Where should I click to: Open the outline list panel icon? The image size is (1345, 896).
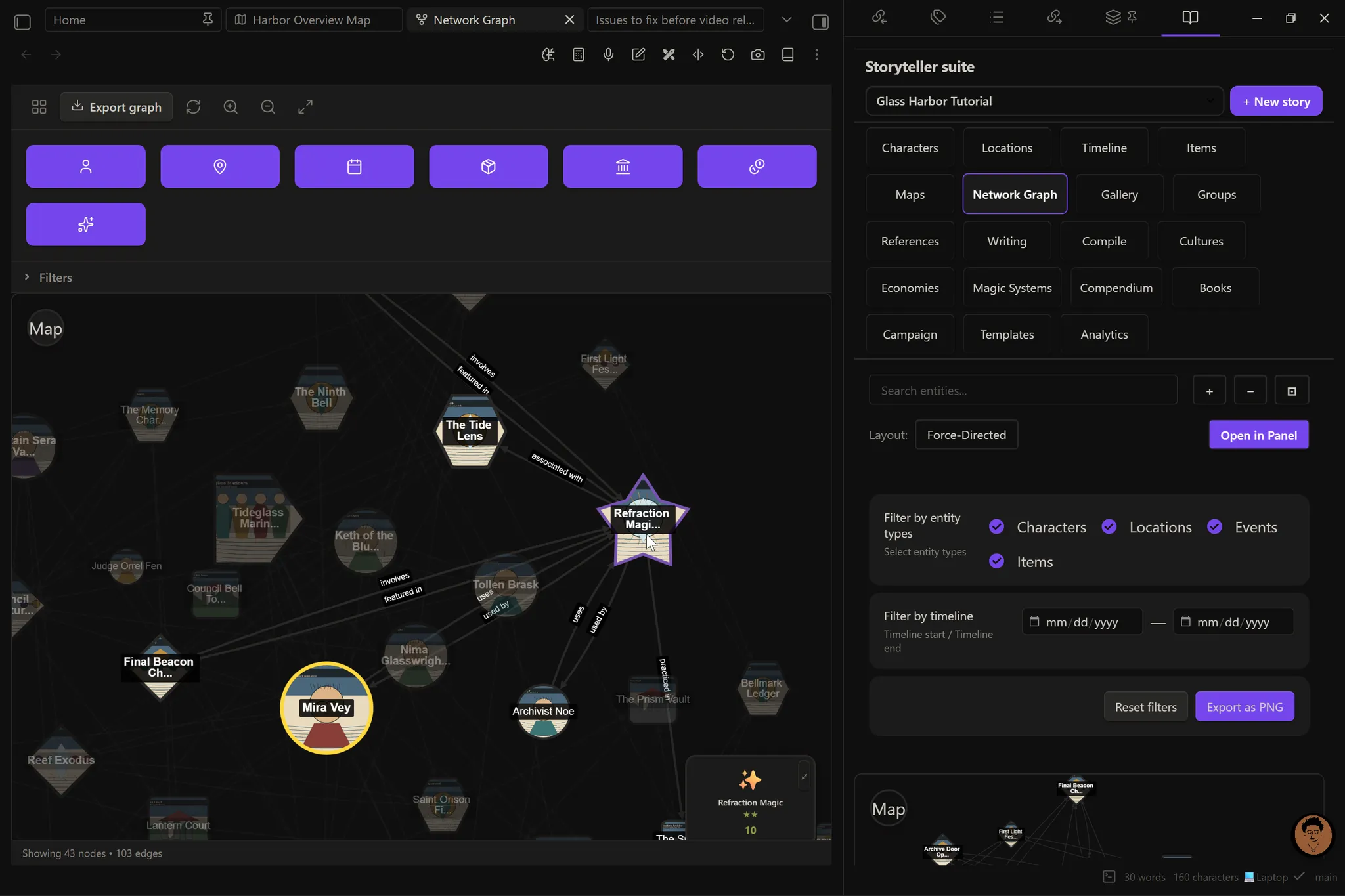click(x=997, y=17)
